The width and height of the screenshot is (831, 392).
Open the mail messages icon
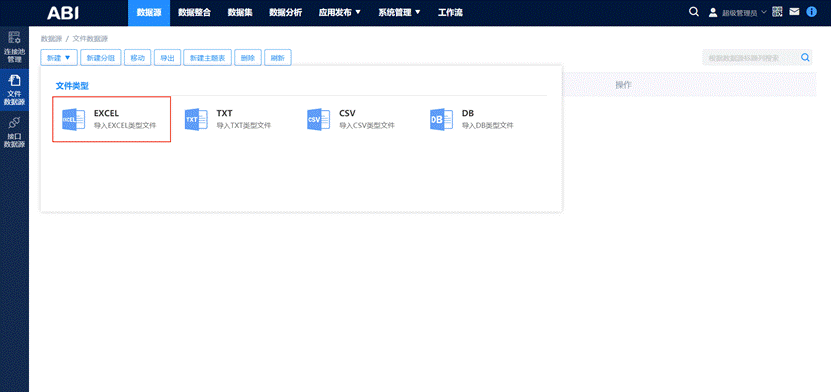[794, 12]
